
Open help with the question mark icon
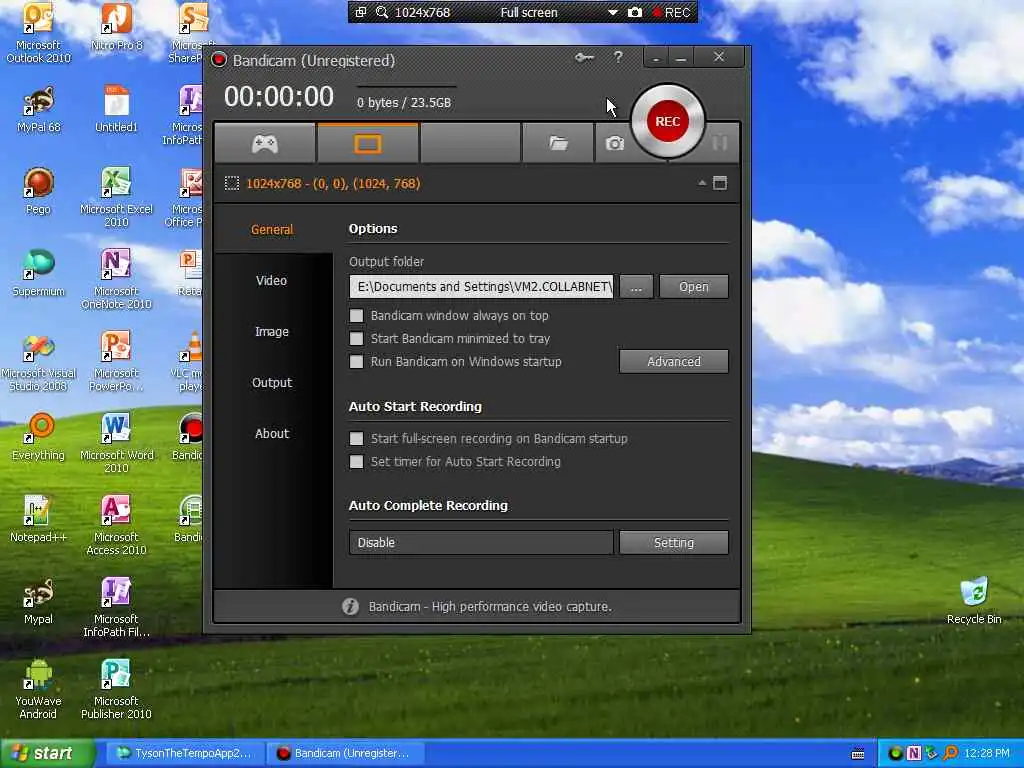click(618, 57)
